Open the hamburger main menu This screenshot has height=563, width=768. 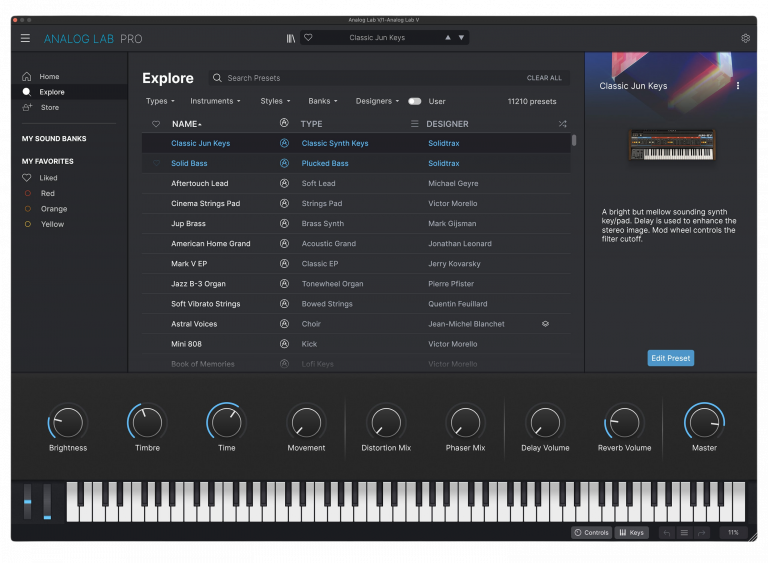(25, 38)
